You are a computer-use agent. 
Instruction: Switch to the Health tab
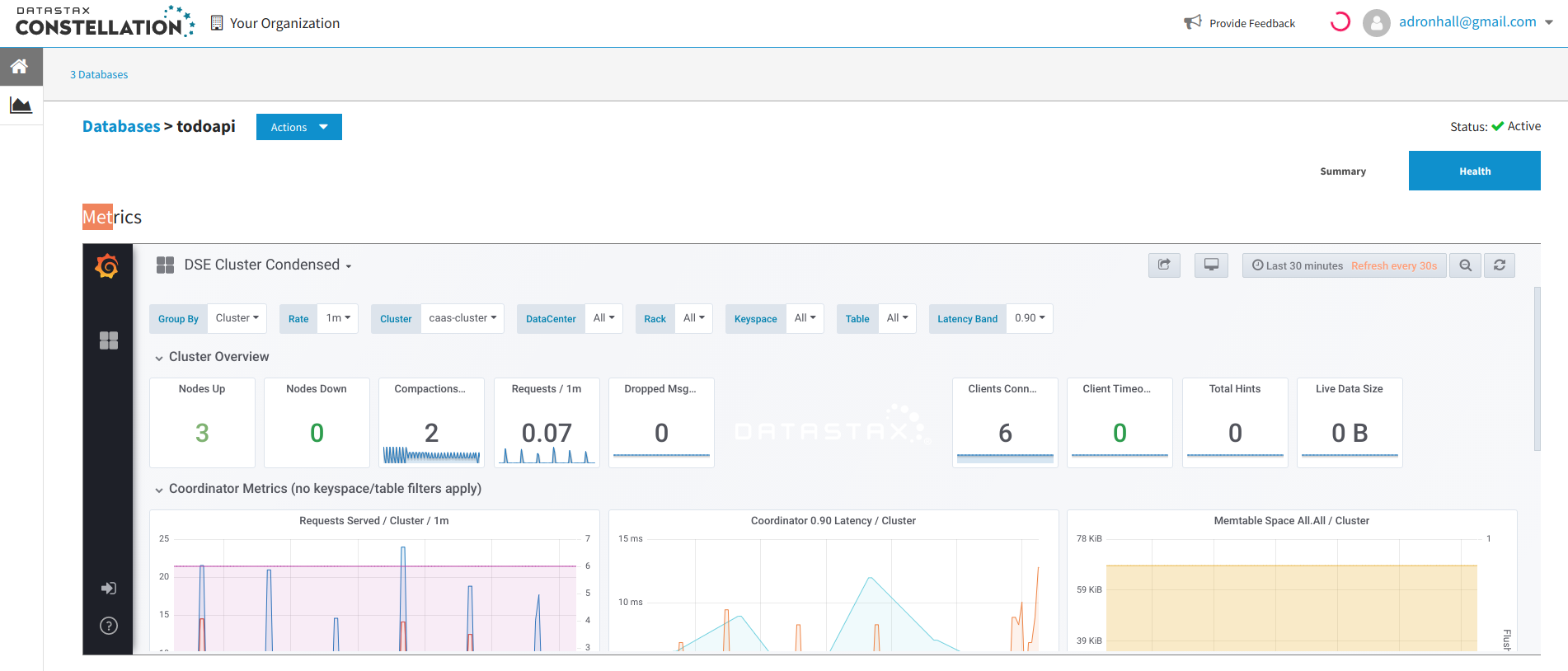(1475, 171)
